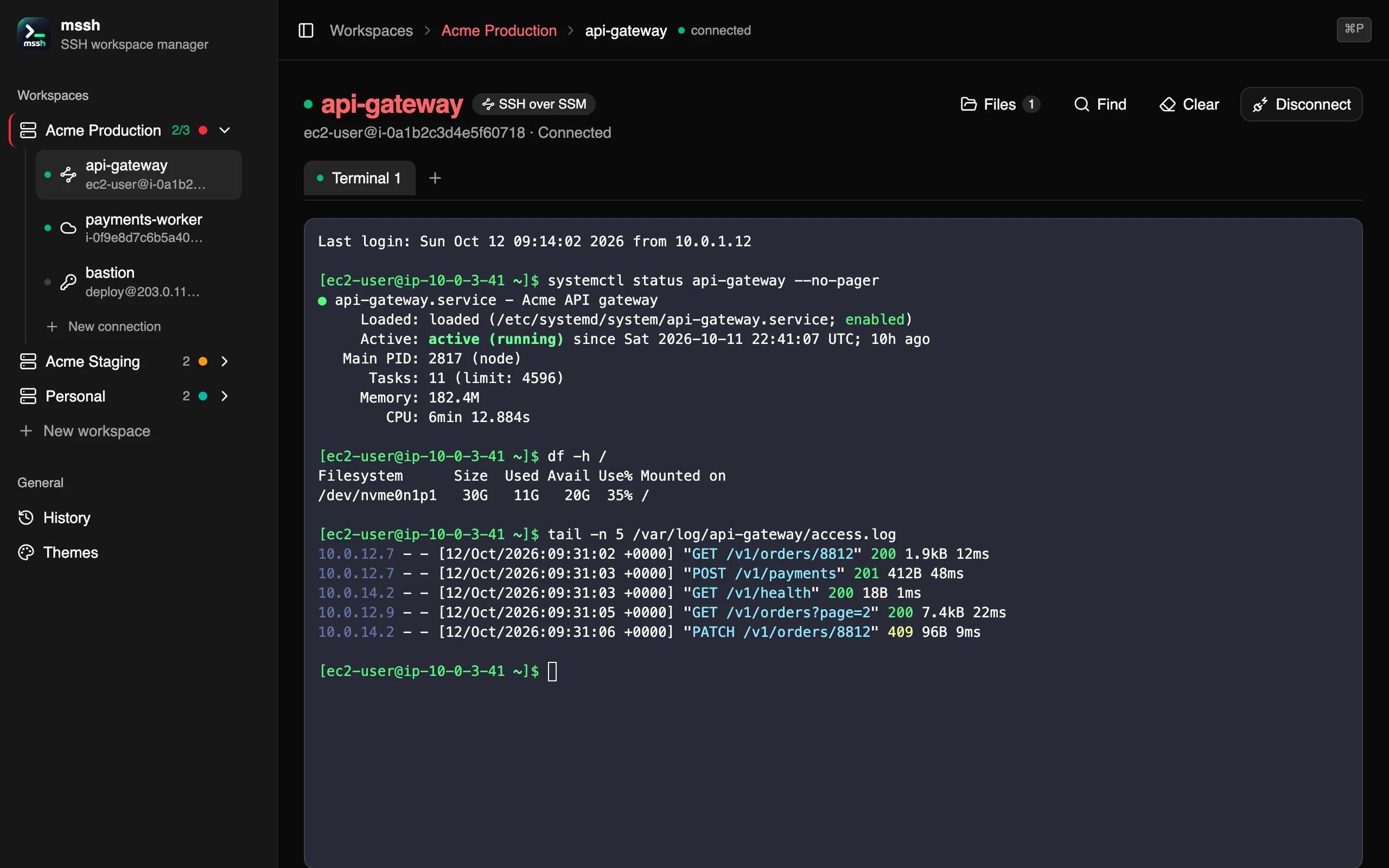Expand the Acme Staging workspace
The width and height of the screenshot is (1389, 868).
coord(225,361)
